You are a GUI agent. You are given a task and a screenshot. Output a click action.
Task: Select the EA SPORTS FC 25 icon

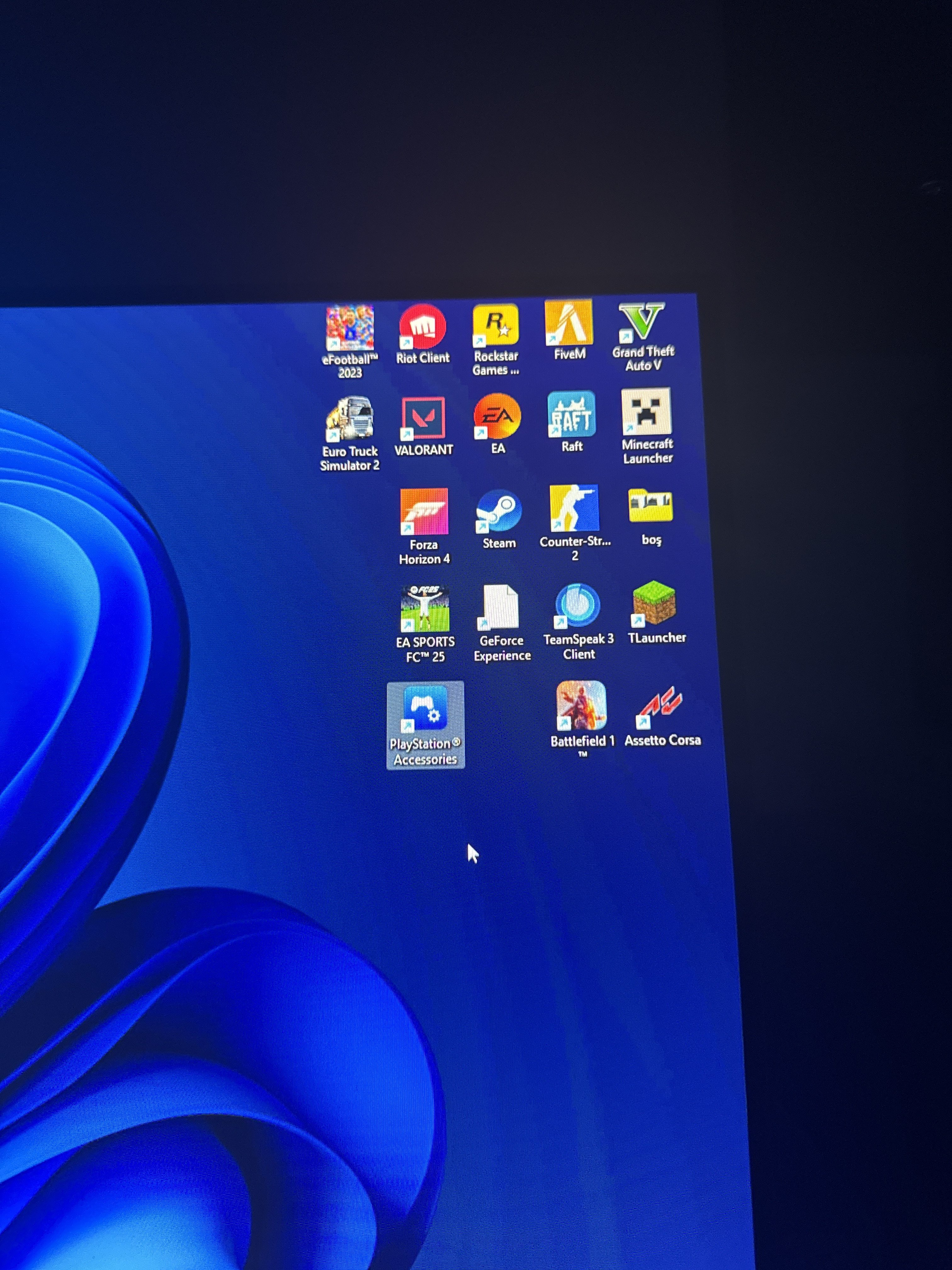click(425, 609)
